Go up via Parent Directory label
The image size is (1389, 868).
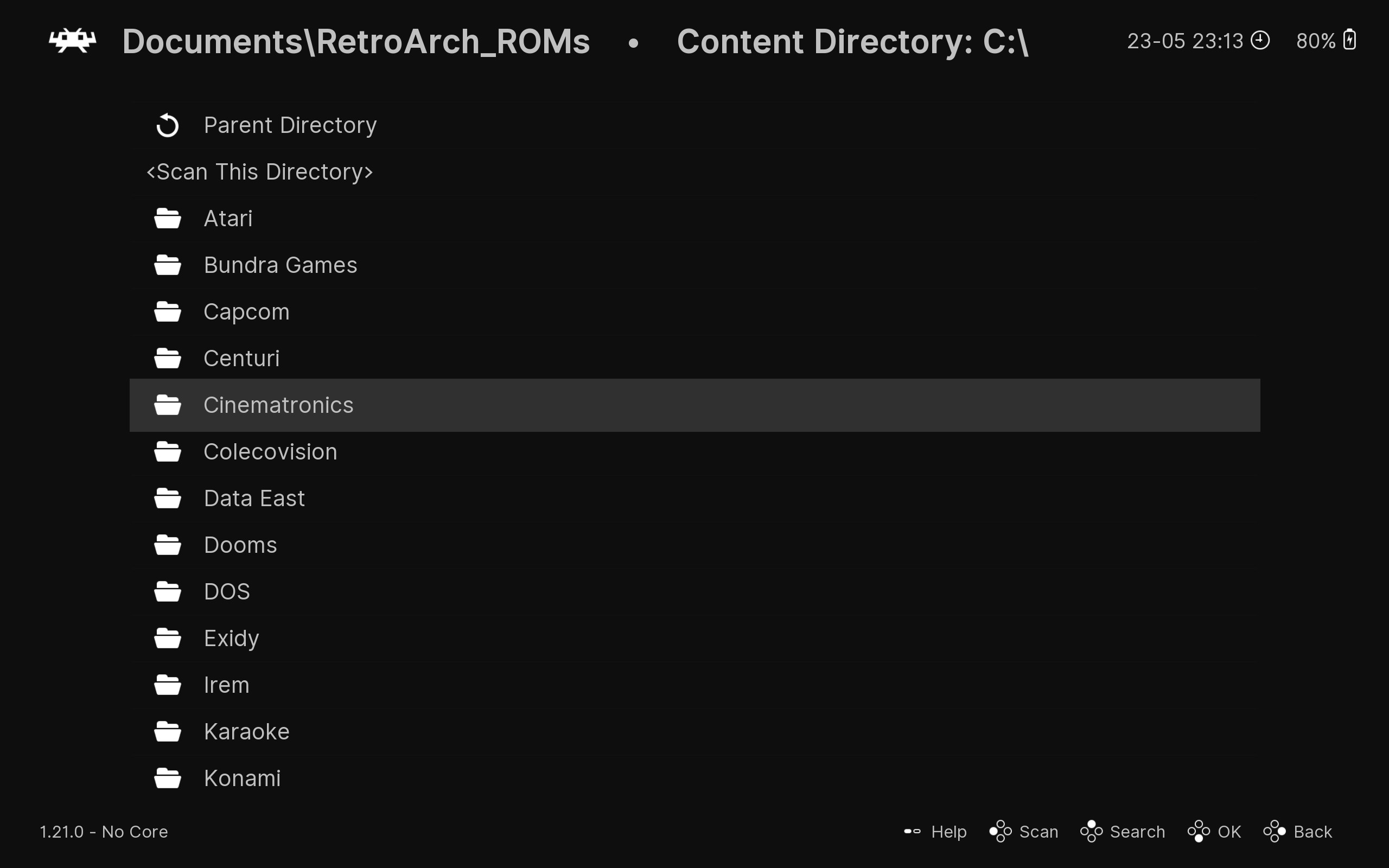[x=290, y=125]
